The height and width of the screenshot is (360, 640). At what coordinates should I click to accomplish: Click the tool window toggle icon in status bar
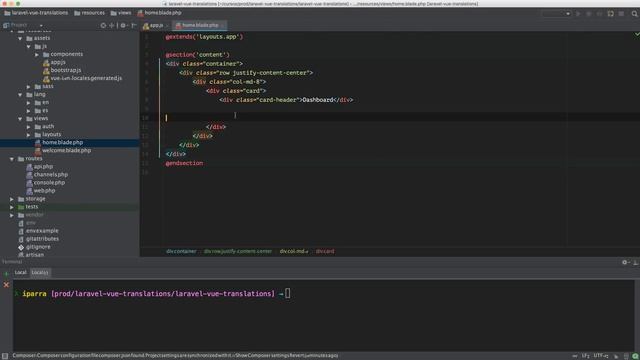(x=5, y=356)
